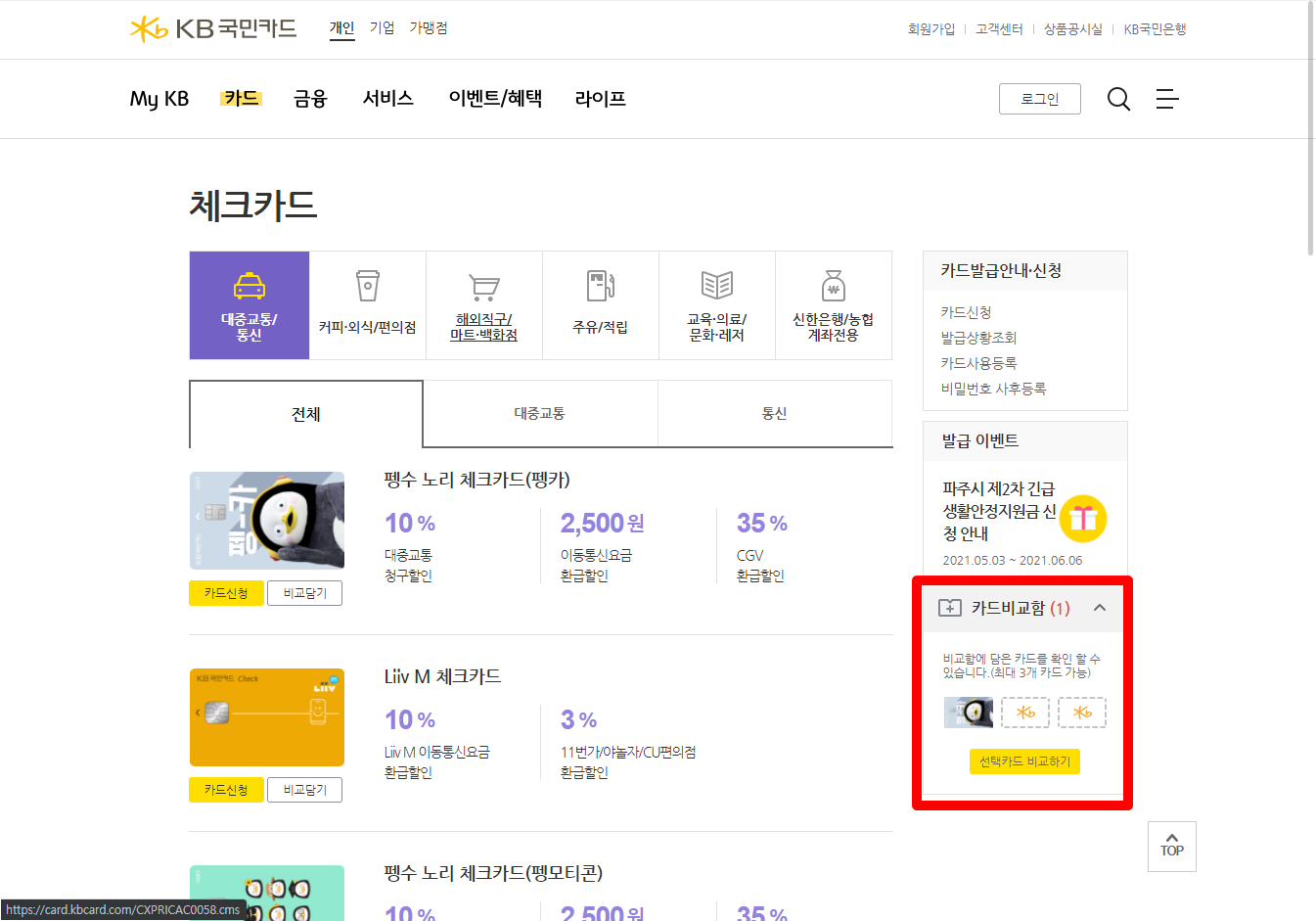1316x921 pixels.
Task: Select the 전체 tab
Action: coord(306,414)
